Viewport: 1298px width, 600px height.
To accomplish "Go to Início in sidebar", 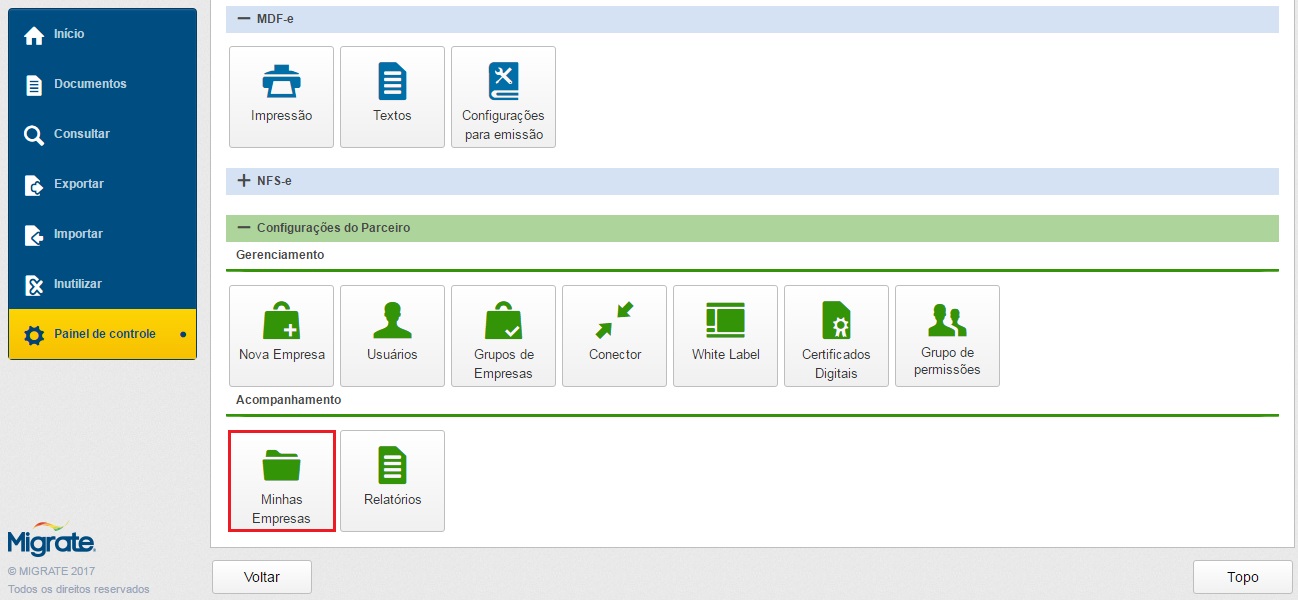I will 69,34.
